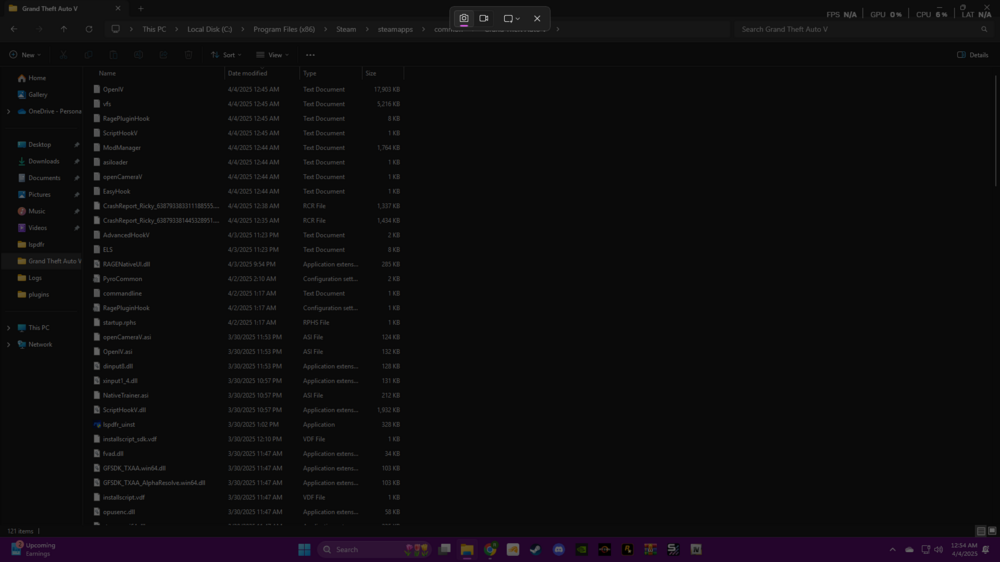Open snipping shape mode dropdown
Image resolution: width=1000 pixels, height=562 pixels.
pyautogui.click(x=511, y=18)
